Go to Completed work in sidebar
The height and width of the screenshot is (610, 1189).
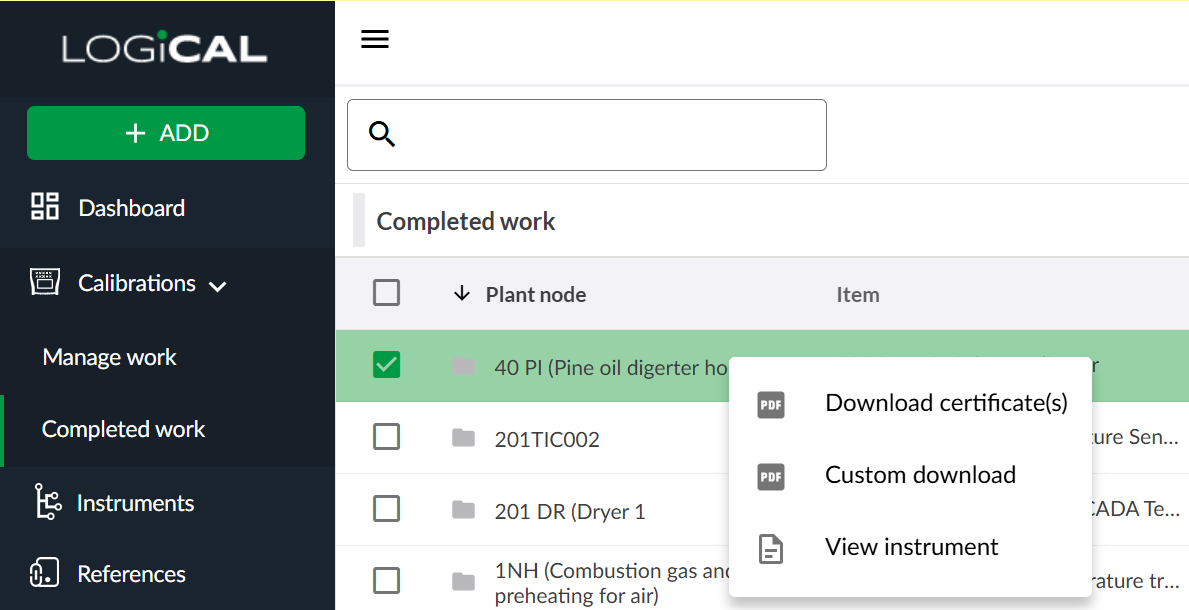[123, 429]
